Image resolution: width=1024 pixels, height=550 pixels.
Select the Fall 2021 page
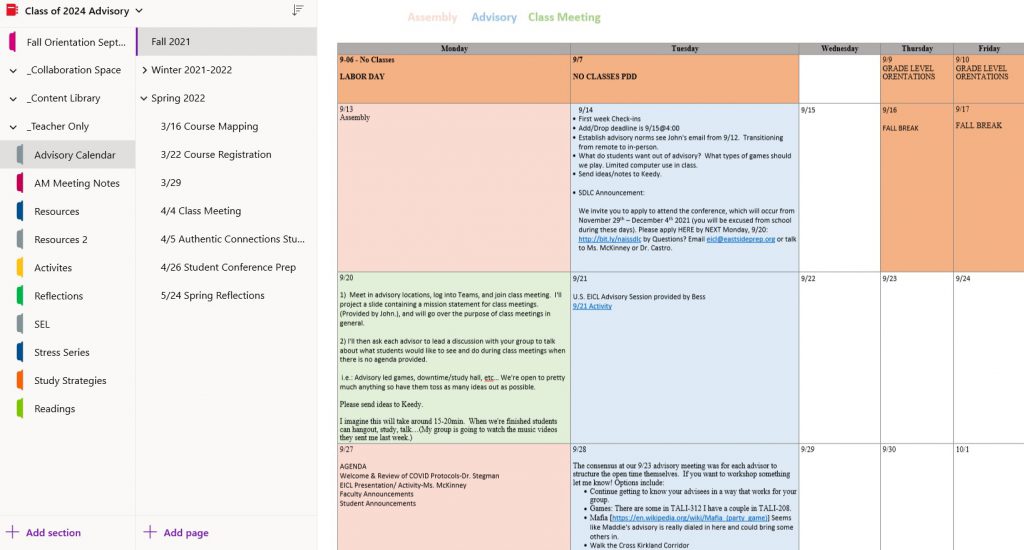[227, 42]
